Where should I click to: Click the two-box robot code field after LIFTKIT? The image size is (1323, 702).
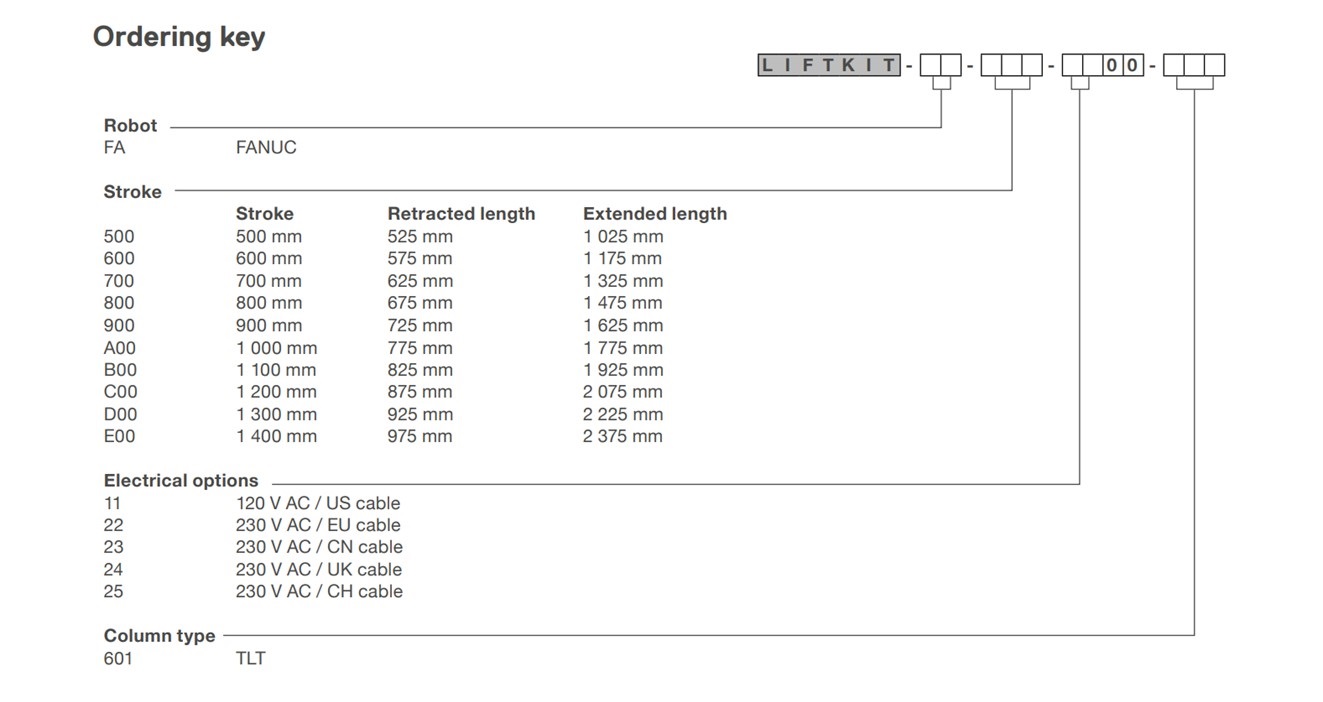(x=940, y=66)
